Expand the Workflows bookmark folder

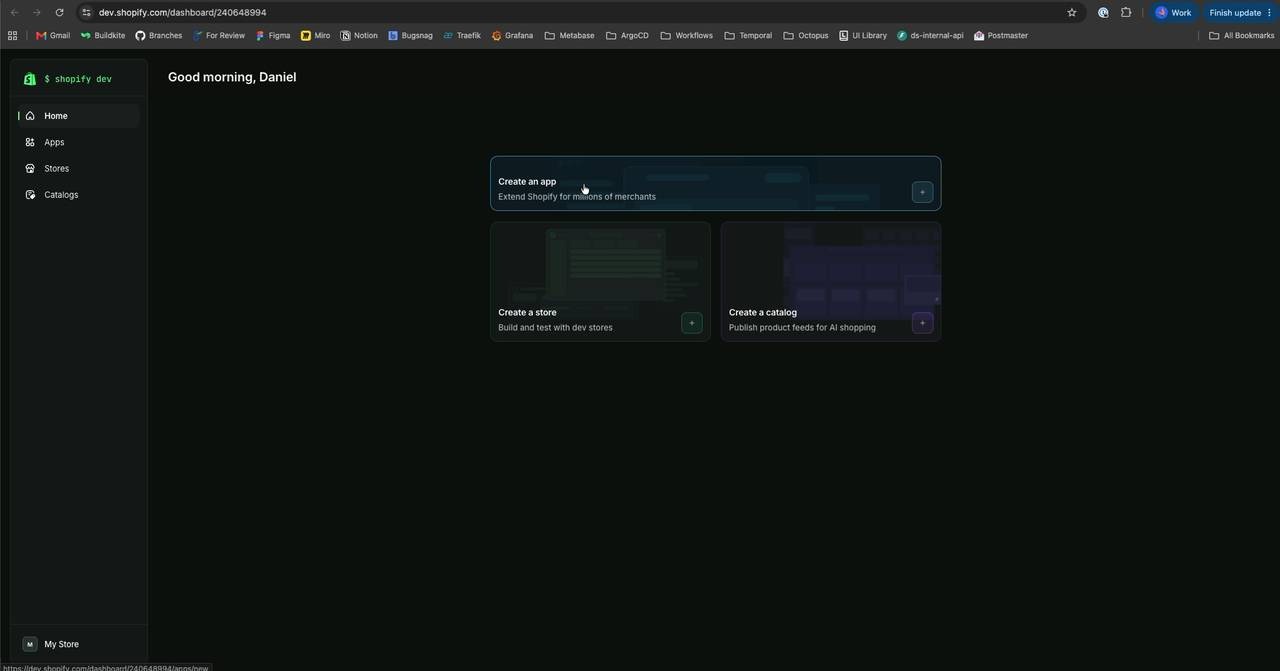coord(687,35)
